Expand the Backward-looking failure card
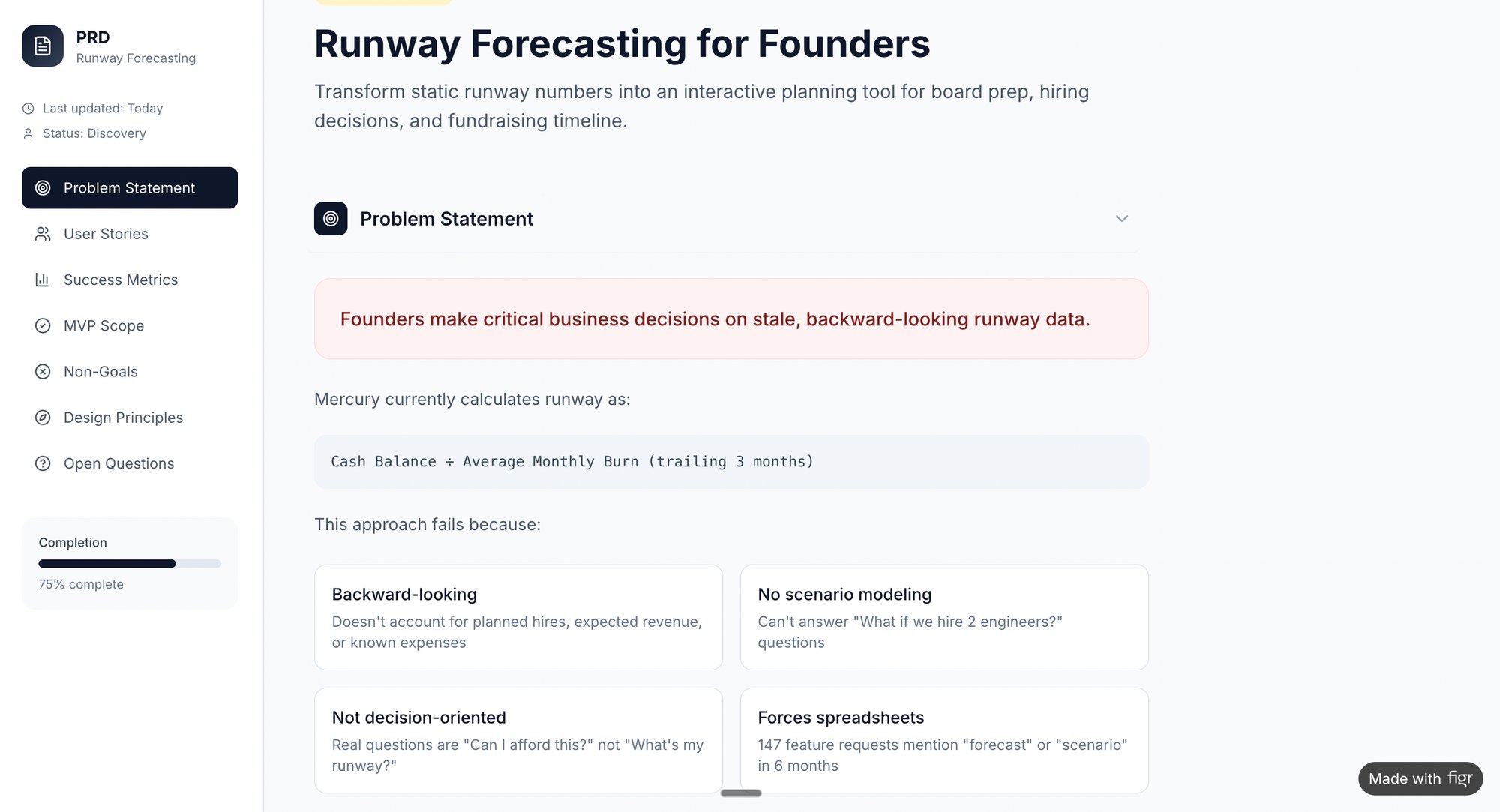Viewport: 1500px width, 812px height. (518, 616)
